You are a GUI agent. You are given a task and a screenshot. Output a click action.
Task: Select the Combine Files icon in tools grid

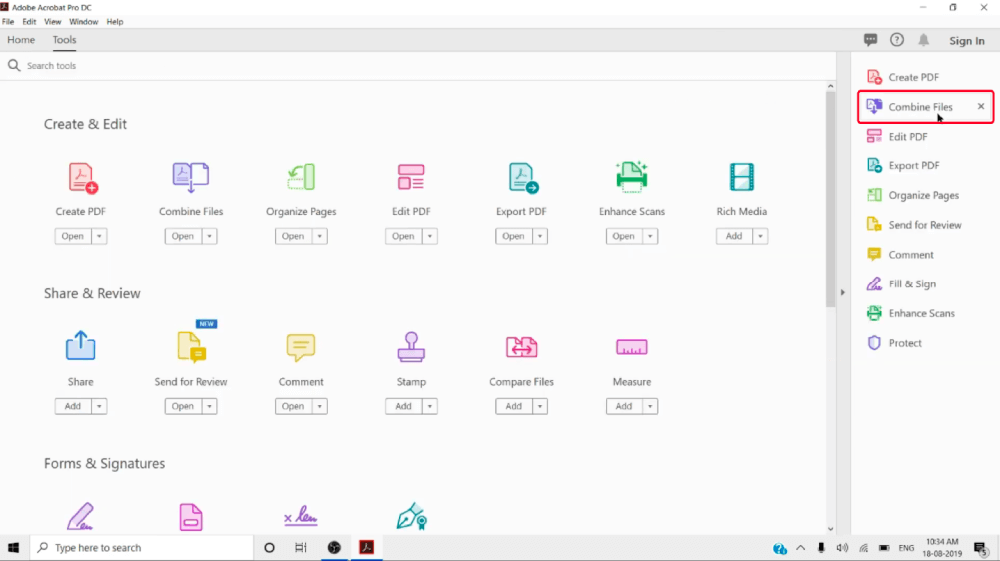coord(190,177)
